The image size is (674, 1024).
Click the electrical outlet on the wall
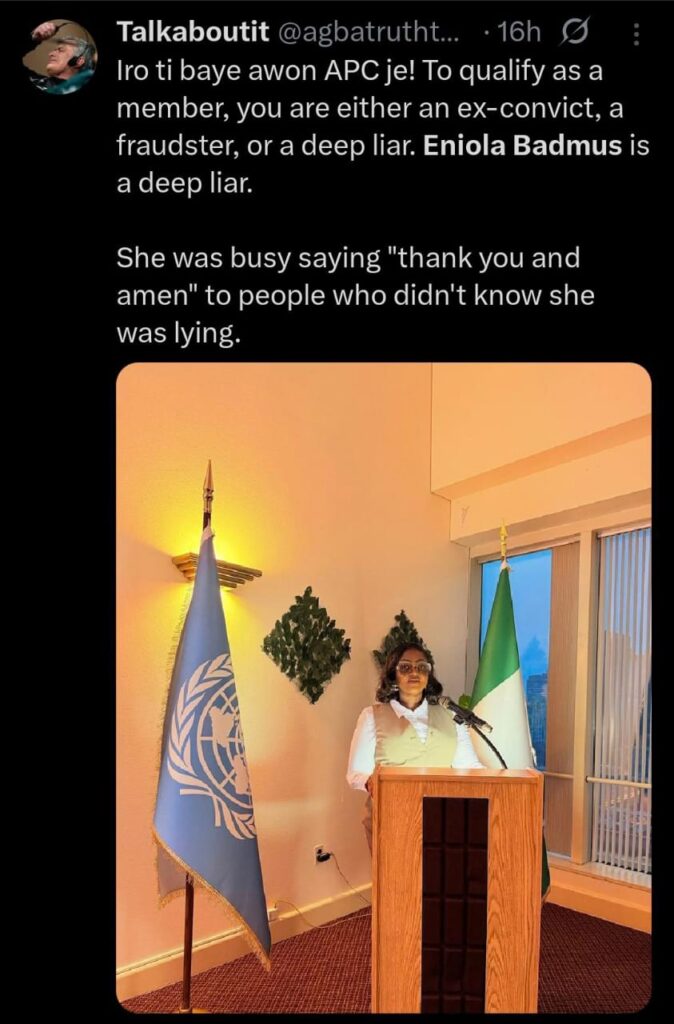click(x=321, y=854)
